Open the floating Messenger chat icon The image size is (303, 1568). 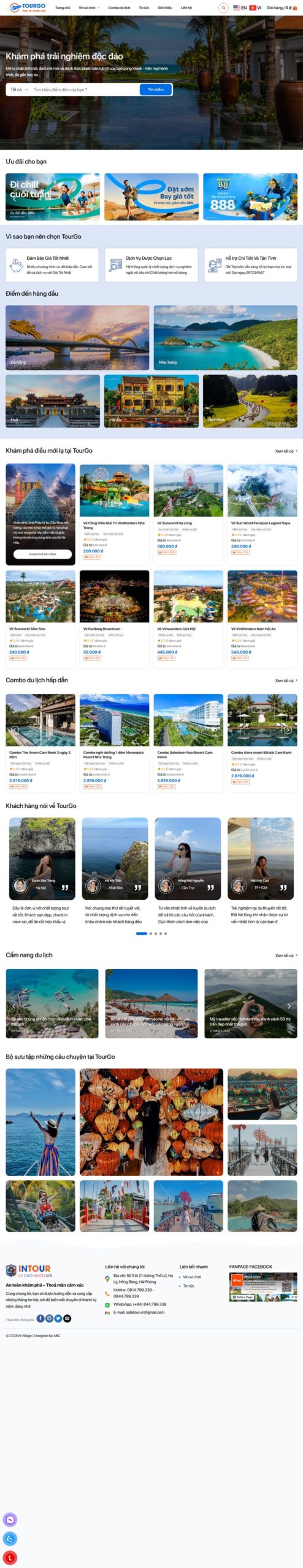(10, 1520)
